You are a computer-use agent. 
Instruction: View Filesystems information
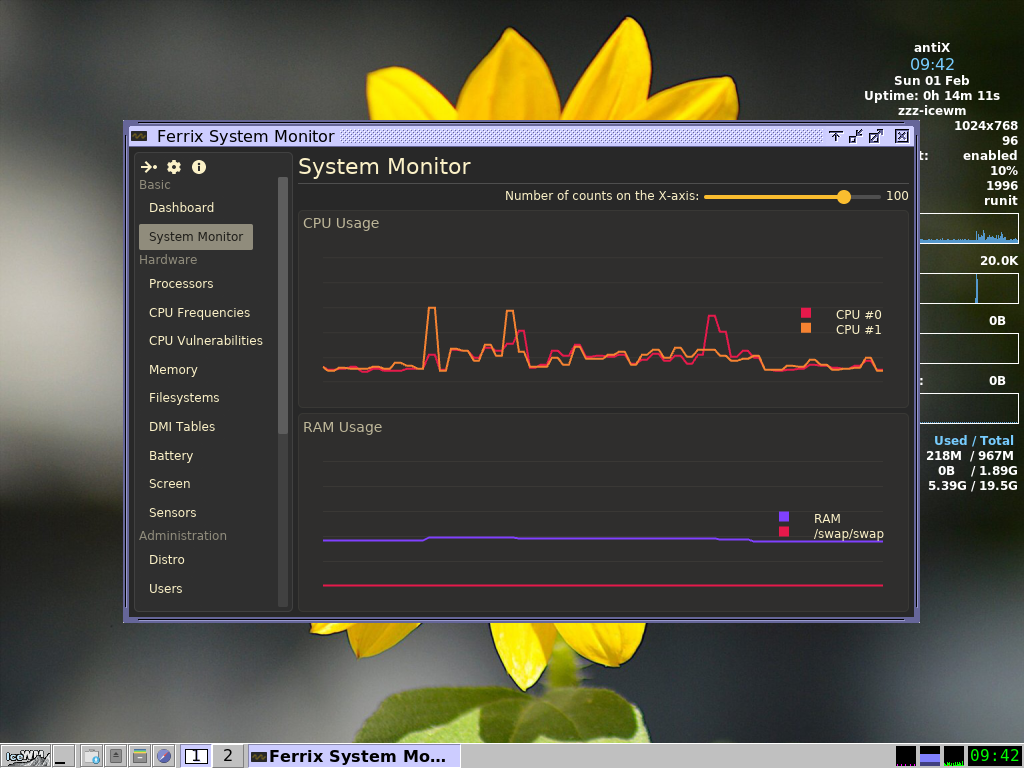click(x=184, y=398)
